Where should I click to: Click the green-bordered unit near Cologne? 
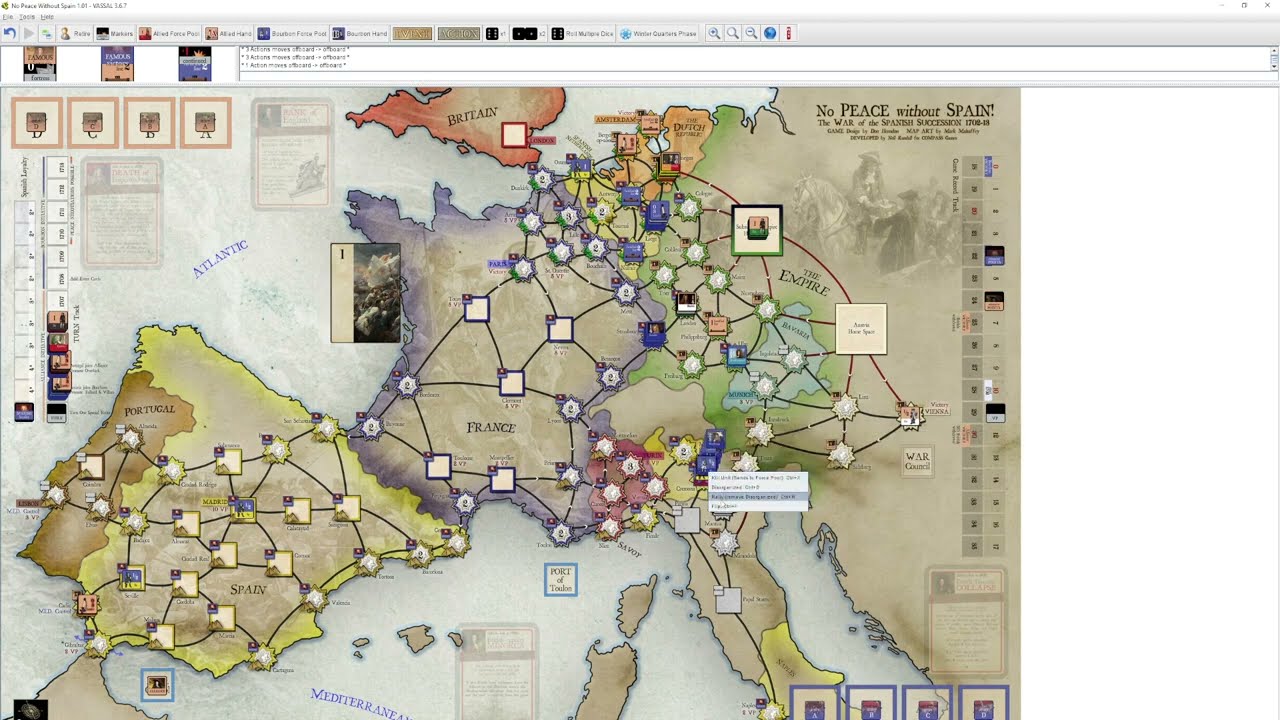coord(757,230)
